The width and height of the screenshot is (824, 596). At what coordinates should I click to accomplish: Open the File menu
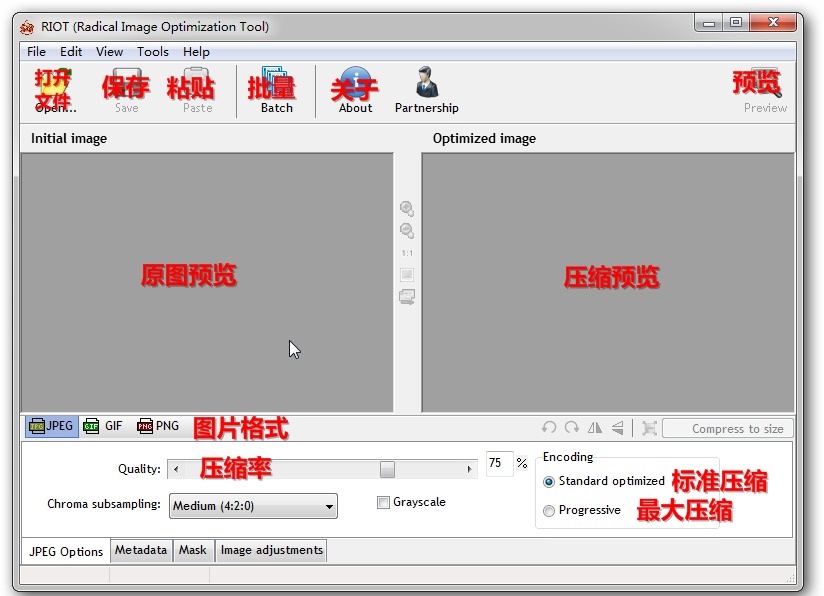[36, 52]
